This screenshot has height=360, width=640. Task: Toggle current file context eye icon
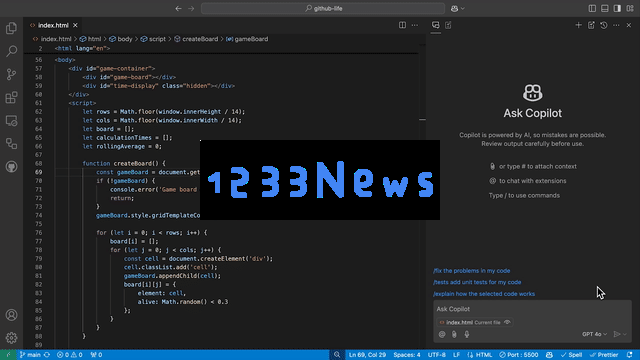coord(507,322)
